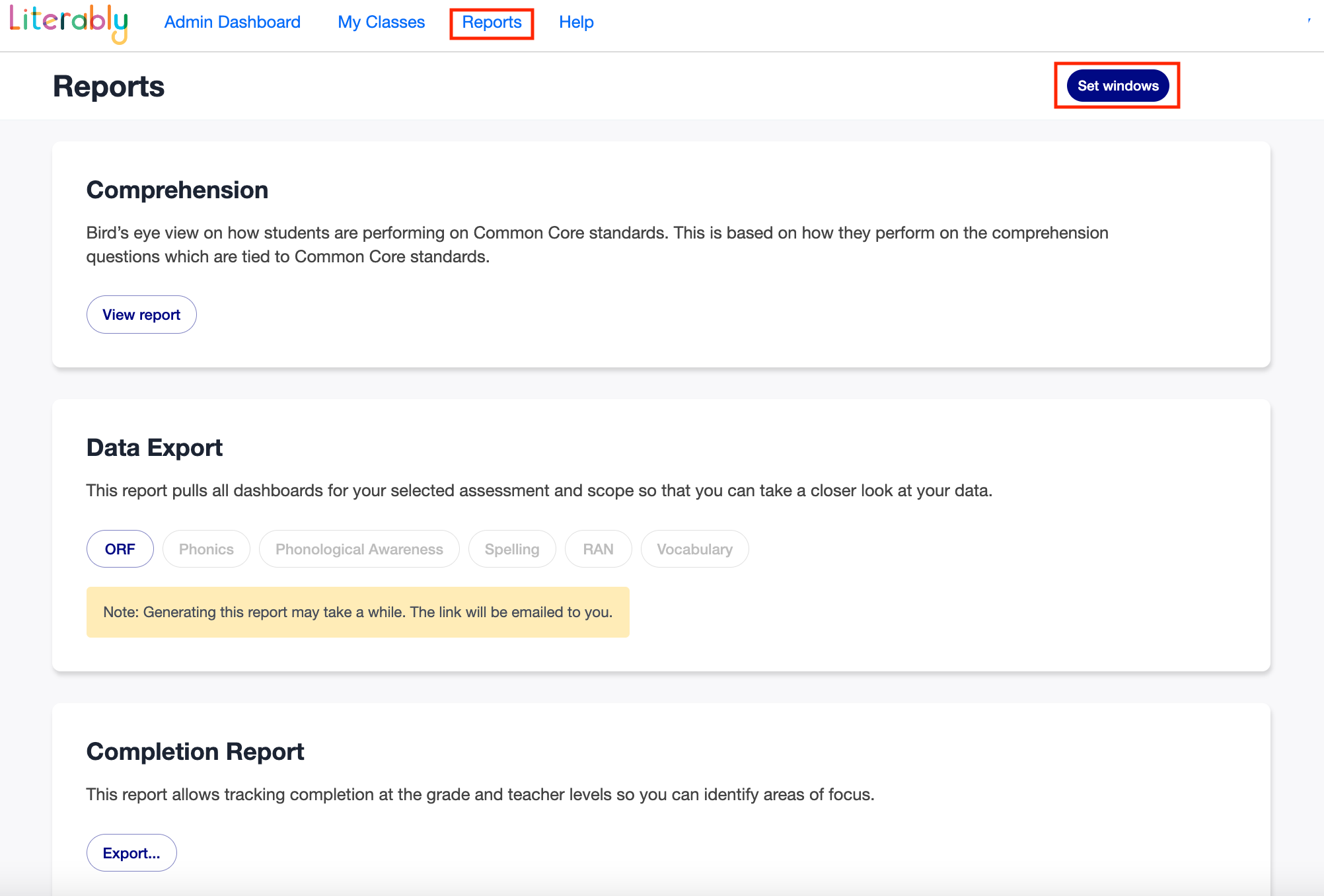
Task: Open the Help menu link
Action: pyautogui.click(x=576, y=22)
